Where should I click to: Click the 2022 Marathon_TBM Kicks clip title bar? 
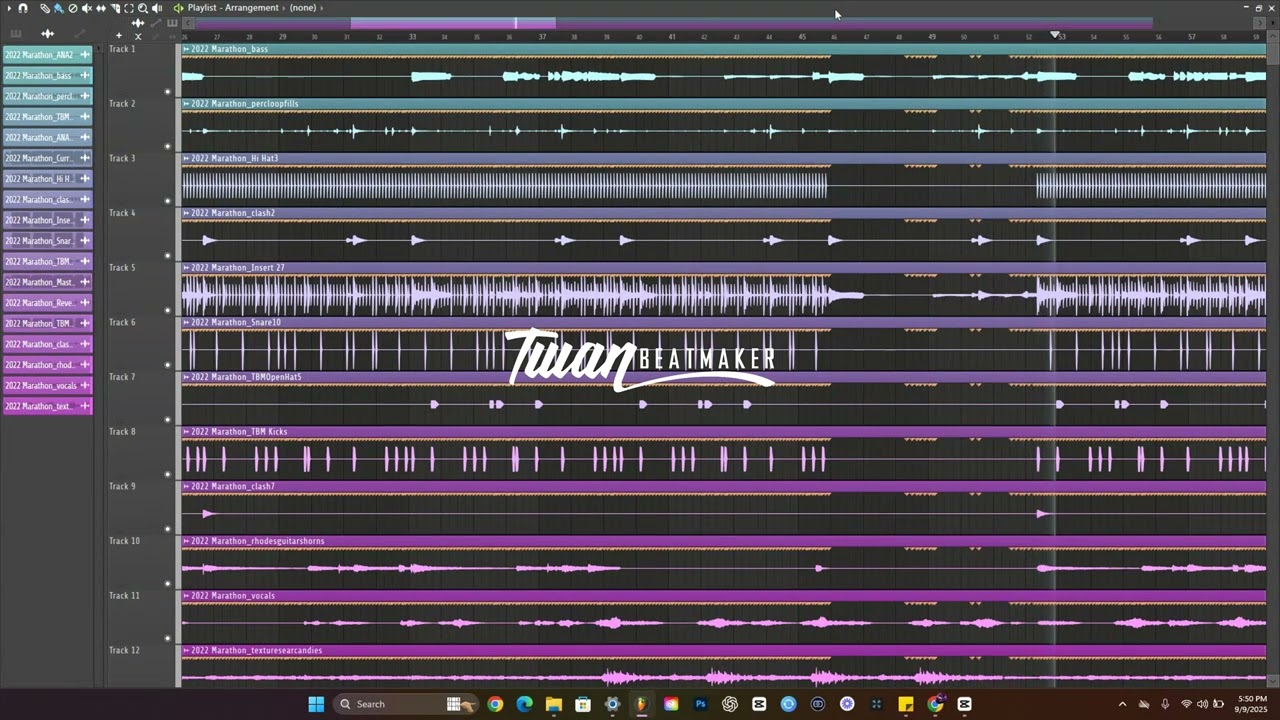(x=724, y=432)
